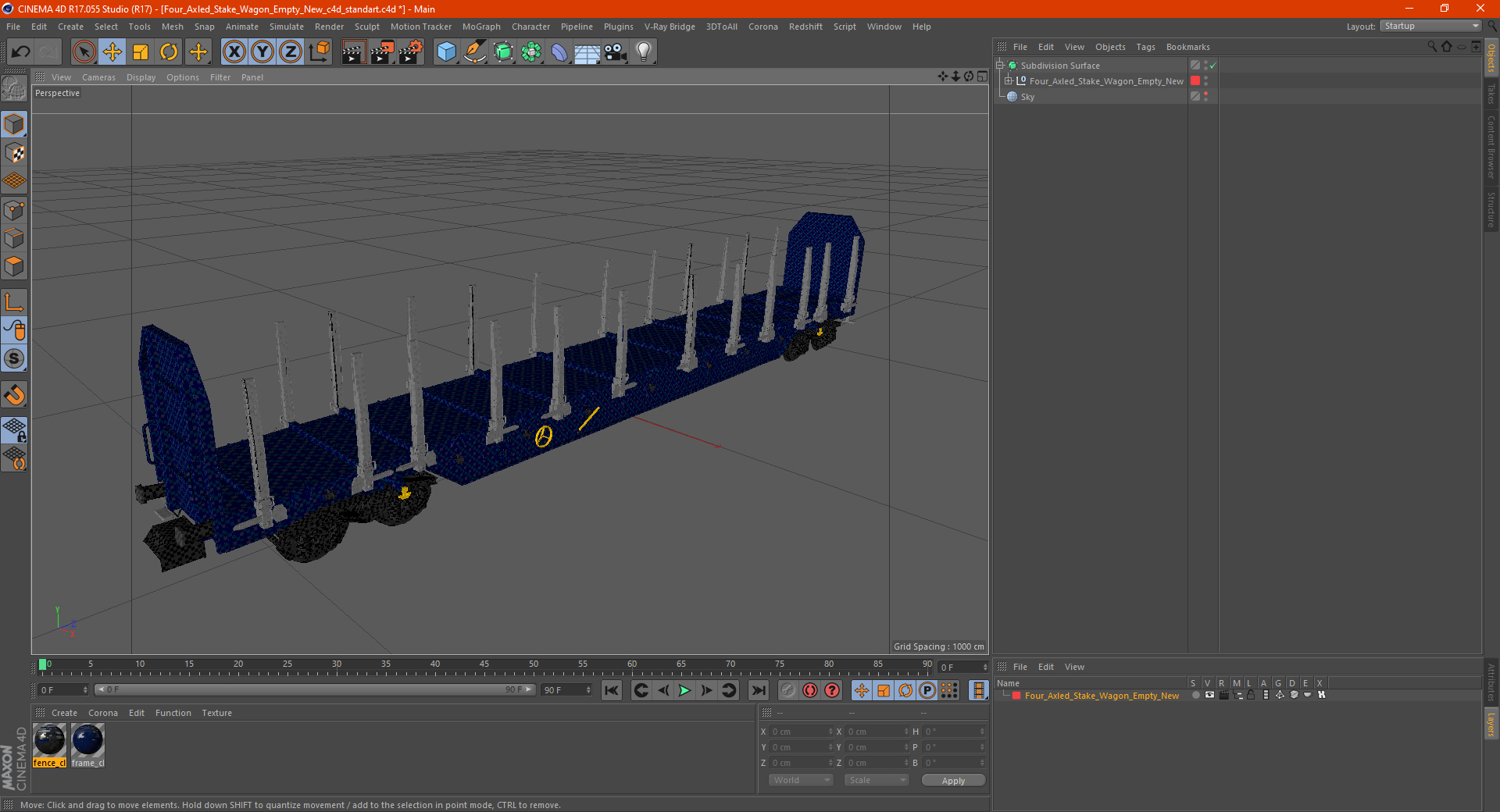
Task: Enable record active objects button
Action: pyautogui.click(x=788, y=690)
